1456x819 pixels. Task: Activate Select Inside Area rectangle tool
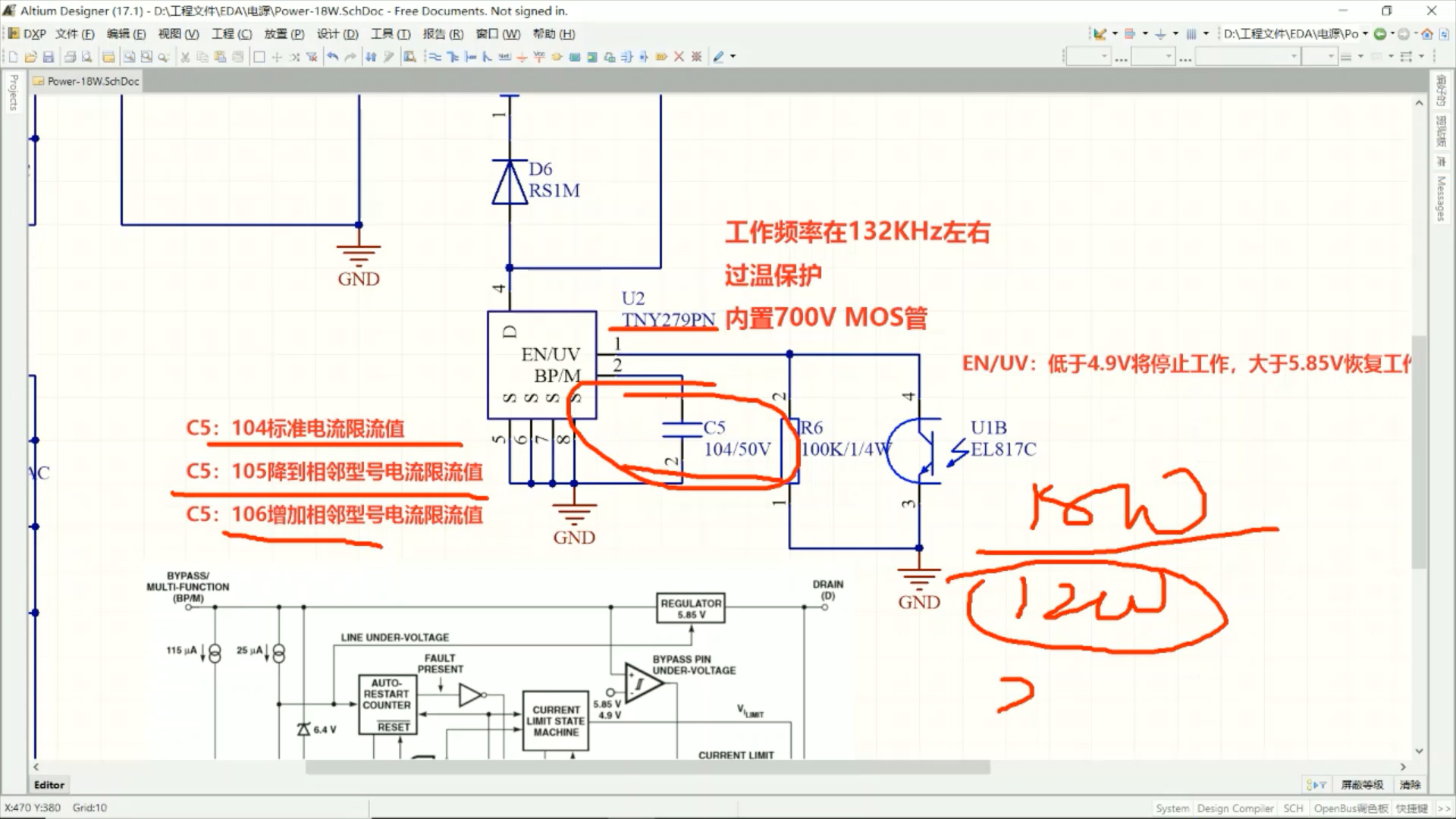click(259, 57)
